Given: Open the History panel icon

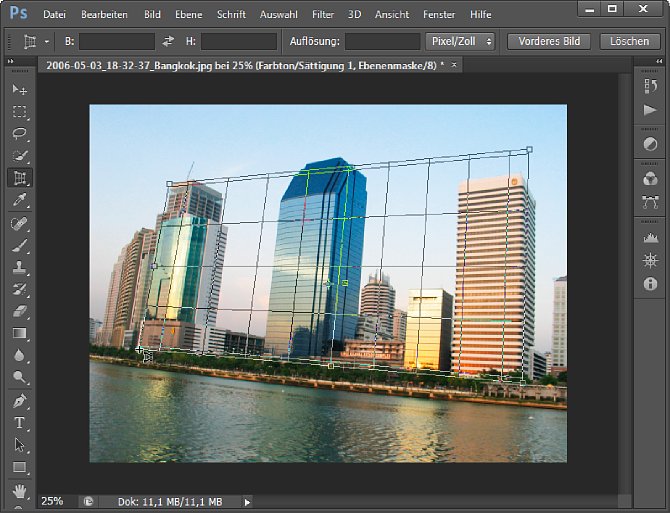Looking at the screenshot, I should point(651,87).
